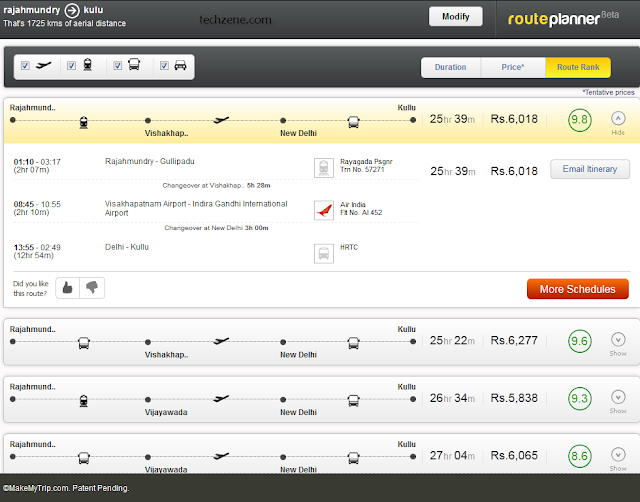
Task: Click train icon on the 25hr 39m route
Action: click(84, 122)
